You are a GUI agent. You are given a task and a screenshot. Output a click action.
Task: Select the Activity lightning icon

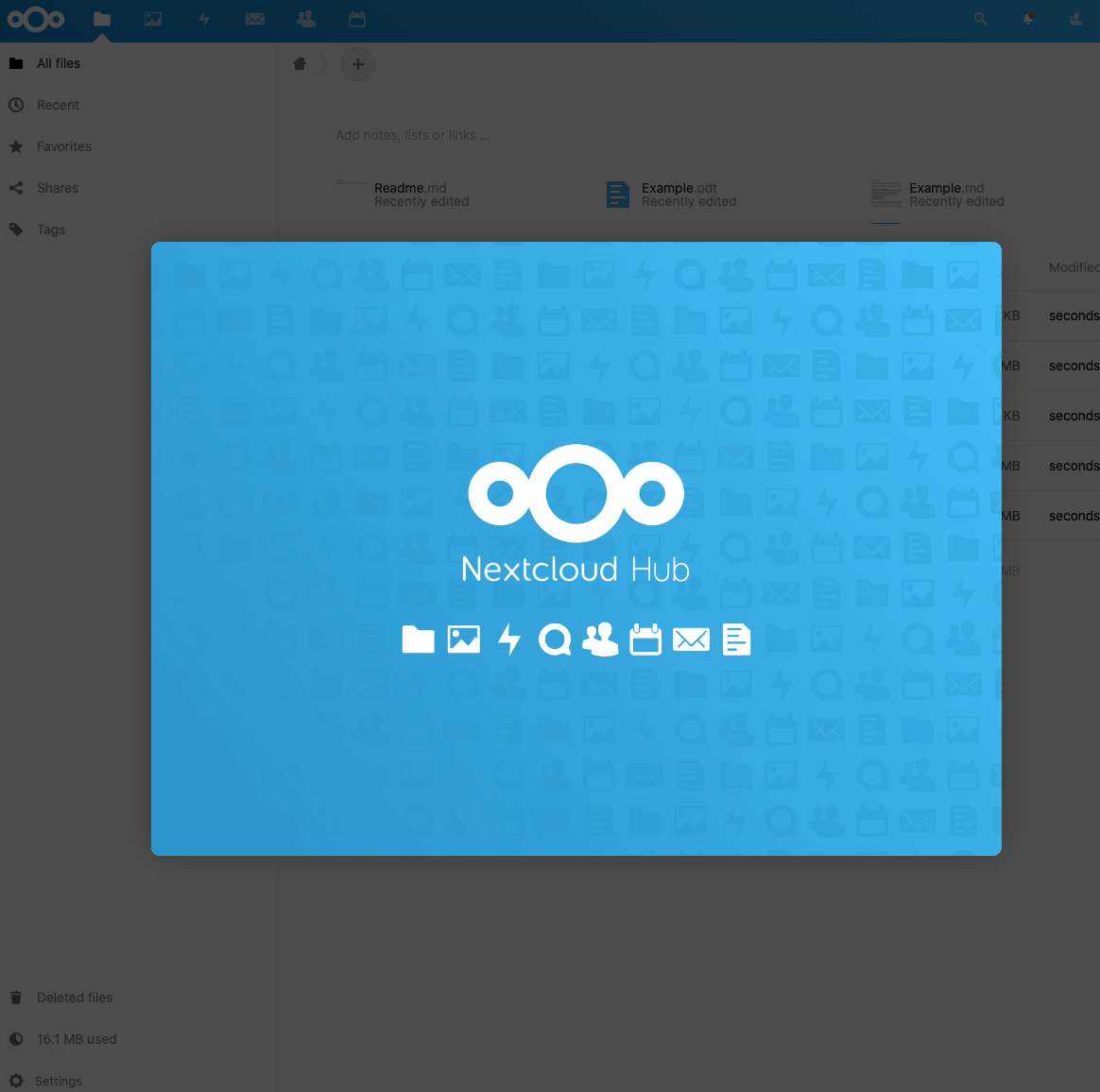pos(204,20)
